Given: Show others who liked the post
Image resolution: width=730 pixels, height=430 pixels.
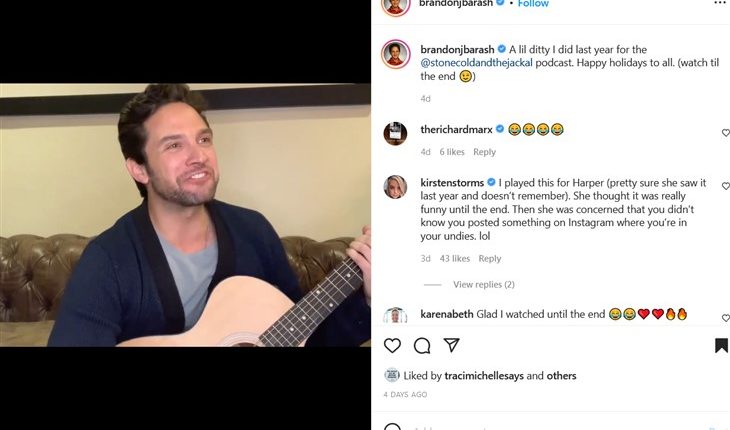Looking at the screenshot, I should 562,376.
